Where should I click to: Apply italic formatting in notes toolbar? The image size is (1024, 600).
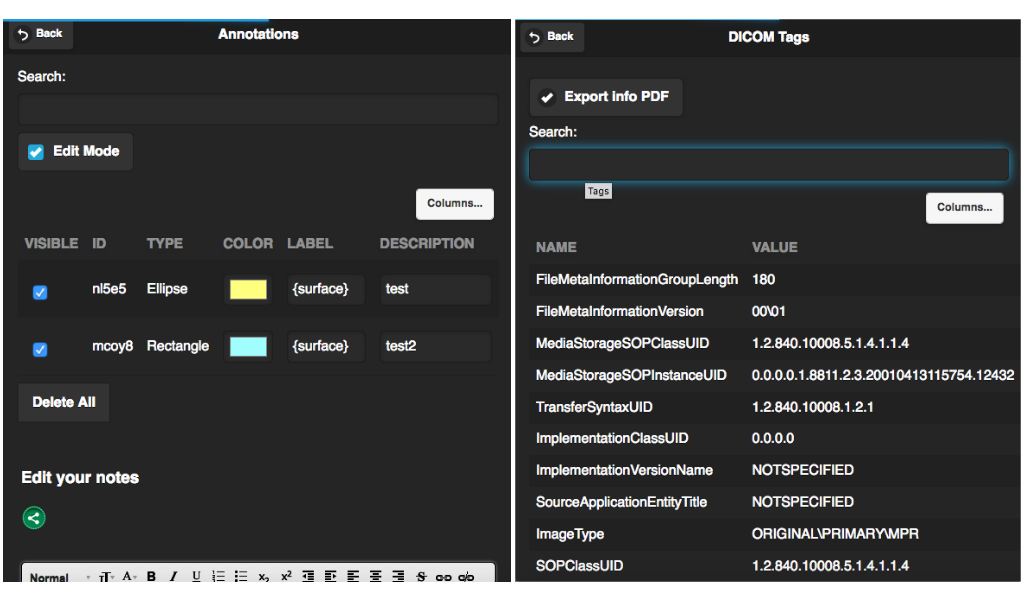click(173, 577)
